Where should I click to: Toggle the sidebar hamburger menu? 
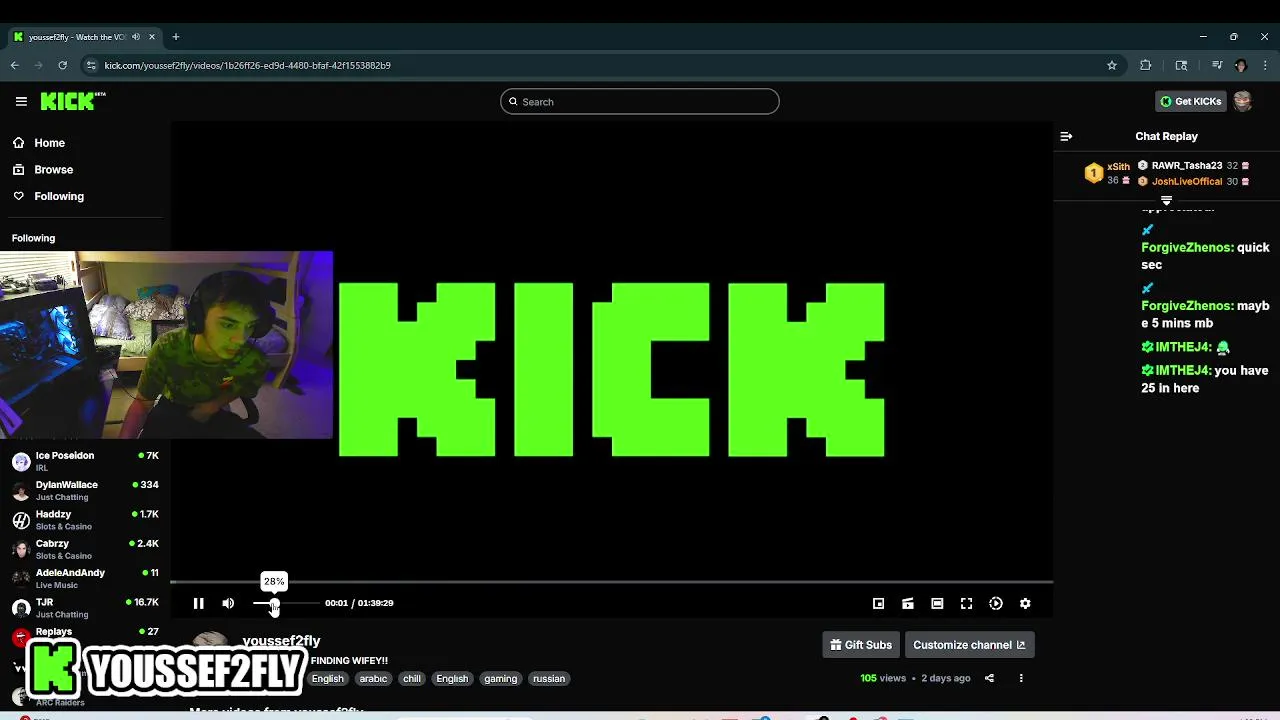coord(21,101)
